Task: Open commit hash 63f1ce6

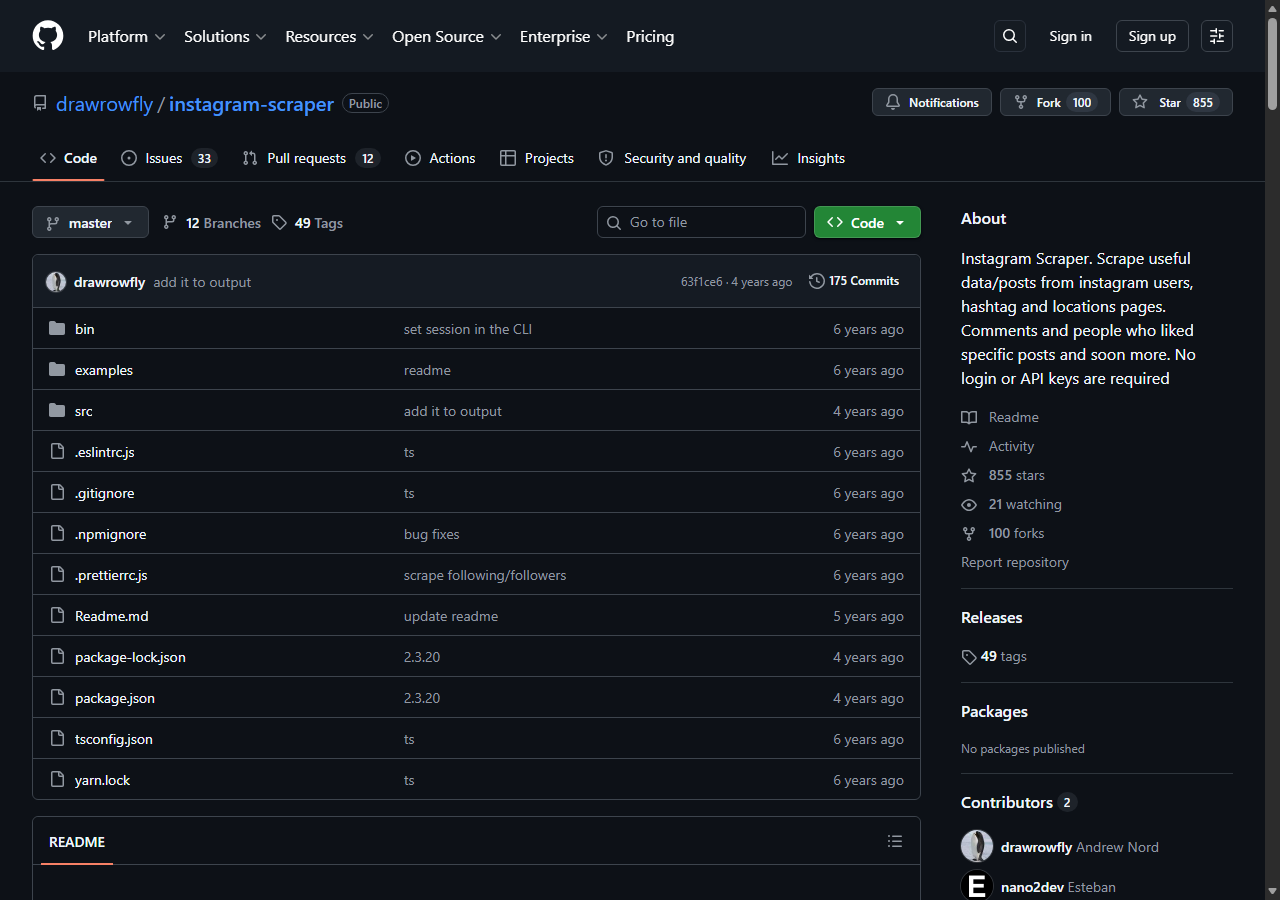Action: click(701, 282)
